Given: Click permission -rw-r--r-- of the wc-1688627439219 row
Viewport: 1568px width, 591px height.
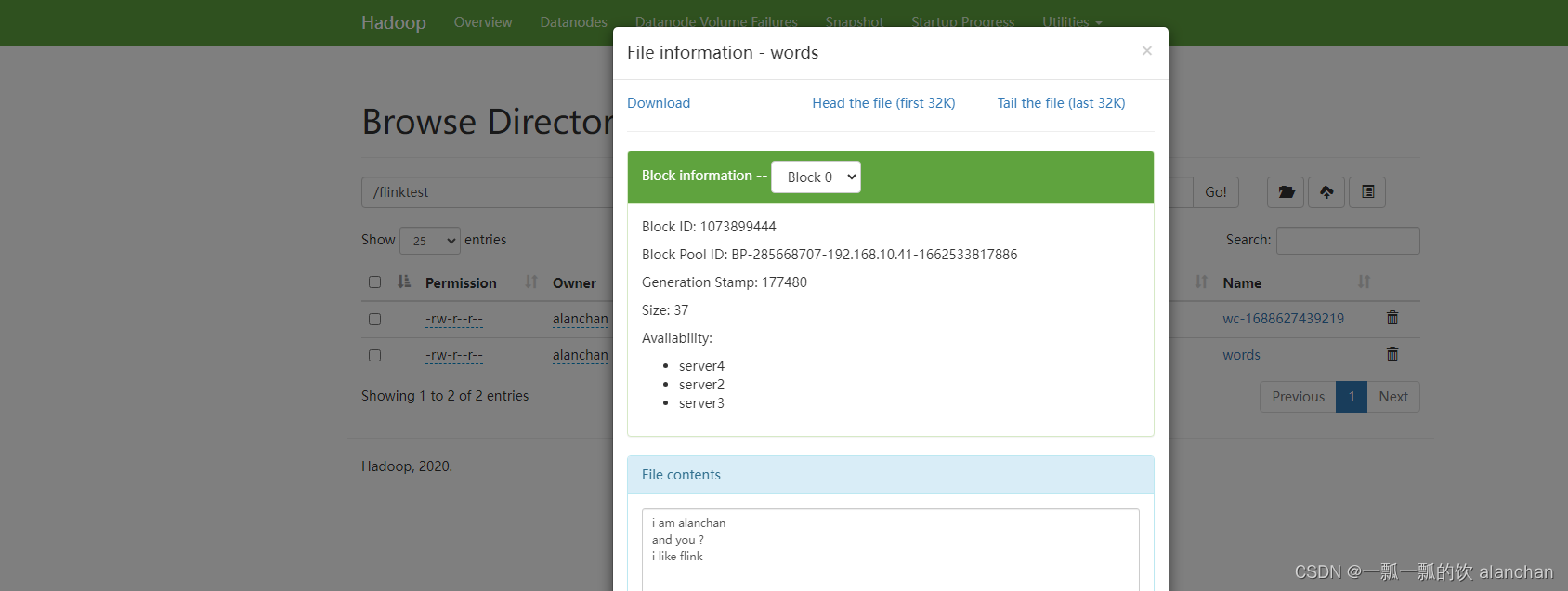Looking at the screenshot, I should click(x=454, y=319).
